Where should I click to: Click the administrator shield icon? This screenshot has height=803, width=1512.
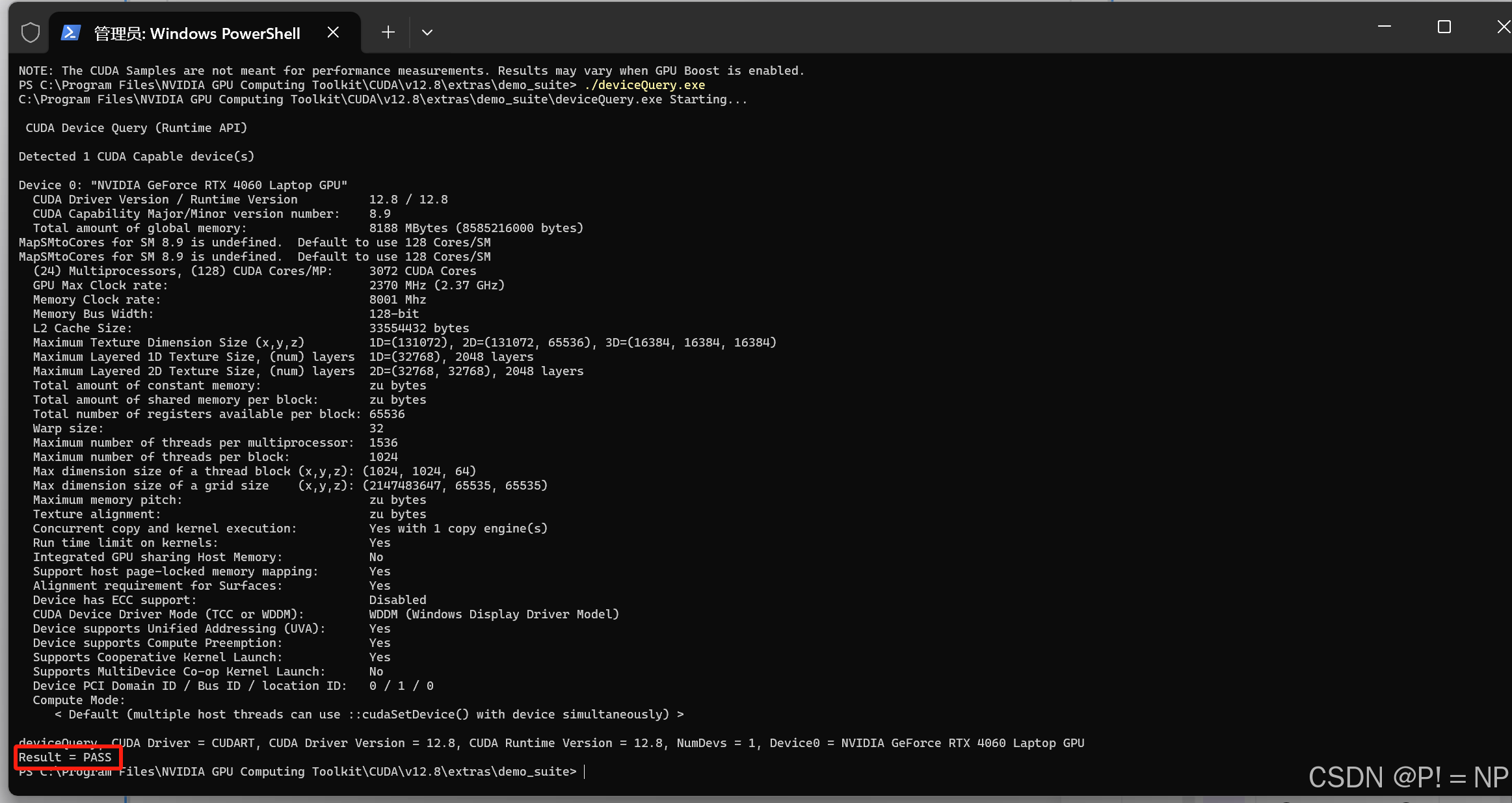[30, 33]
